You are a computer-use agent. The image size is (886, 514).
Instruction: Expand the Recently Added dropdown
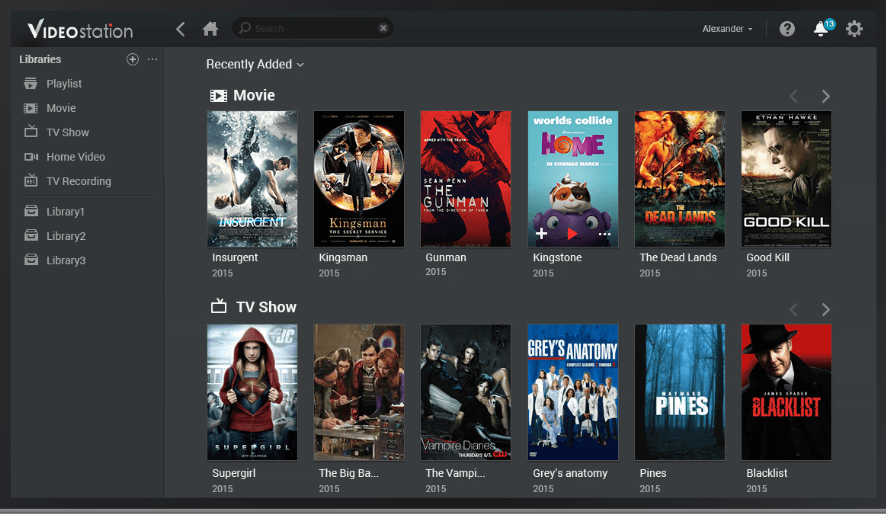coord(255,64)
